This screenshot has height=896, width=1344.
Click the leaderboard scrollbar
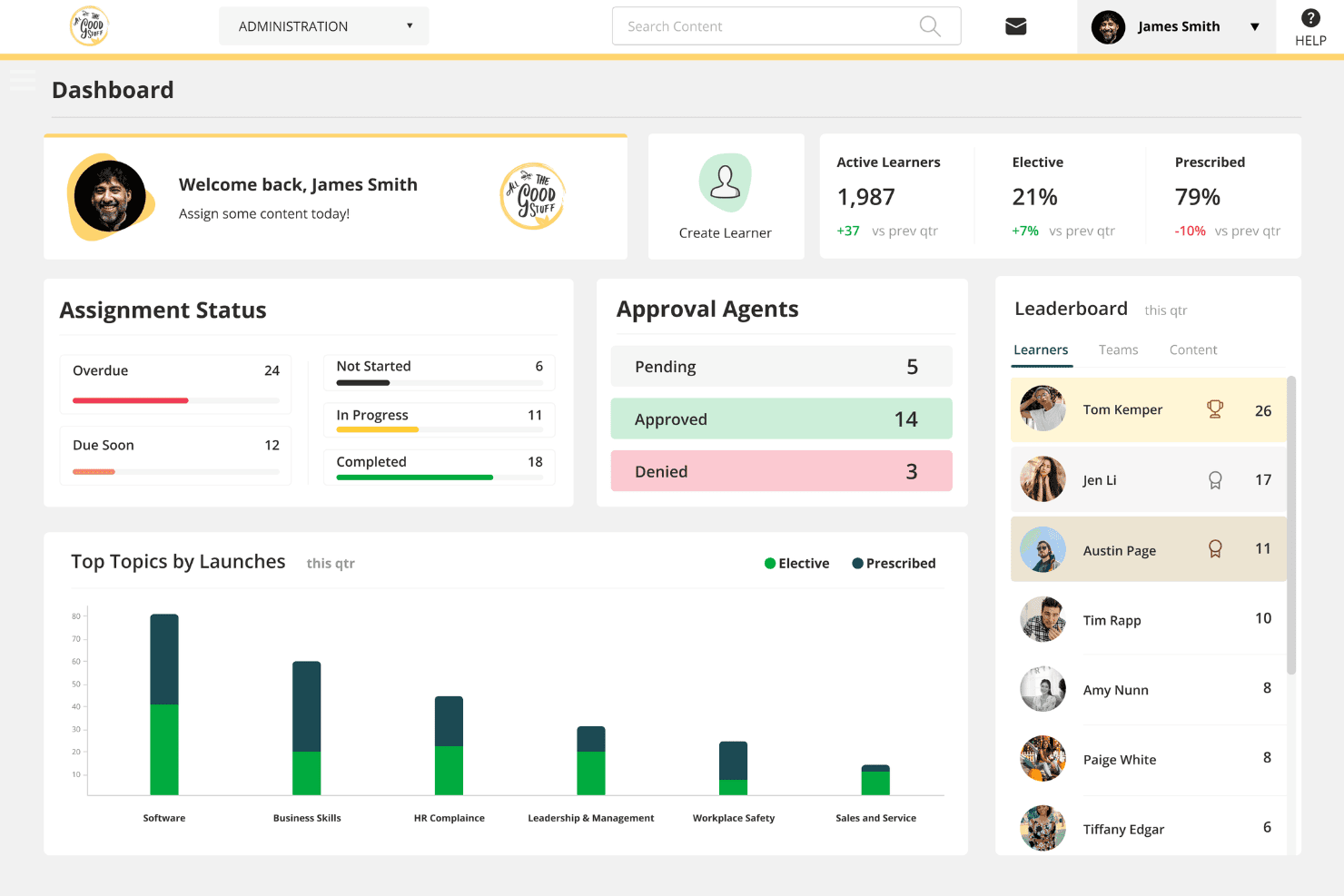(1291, 526)
